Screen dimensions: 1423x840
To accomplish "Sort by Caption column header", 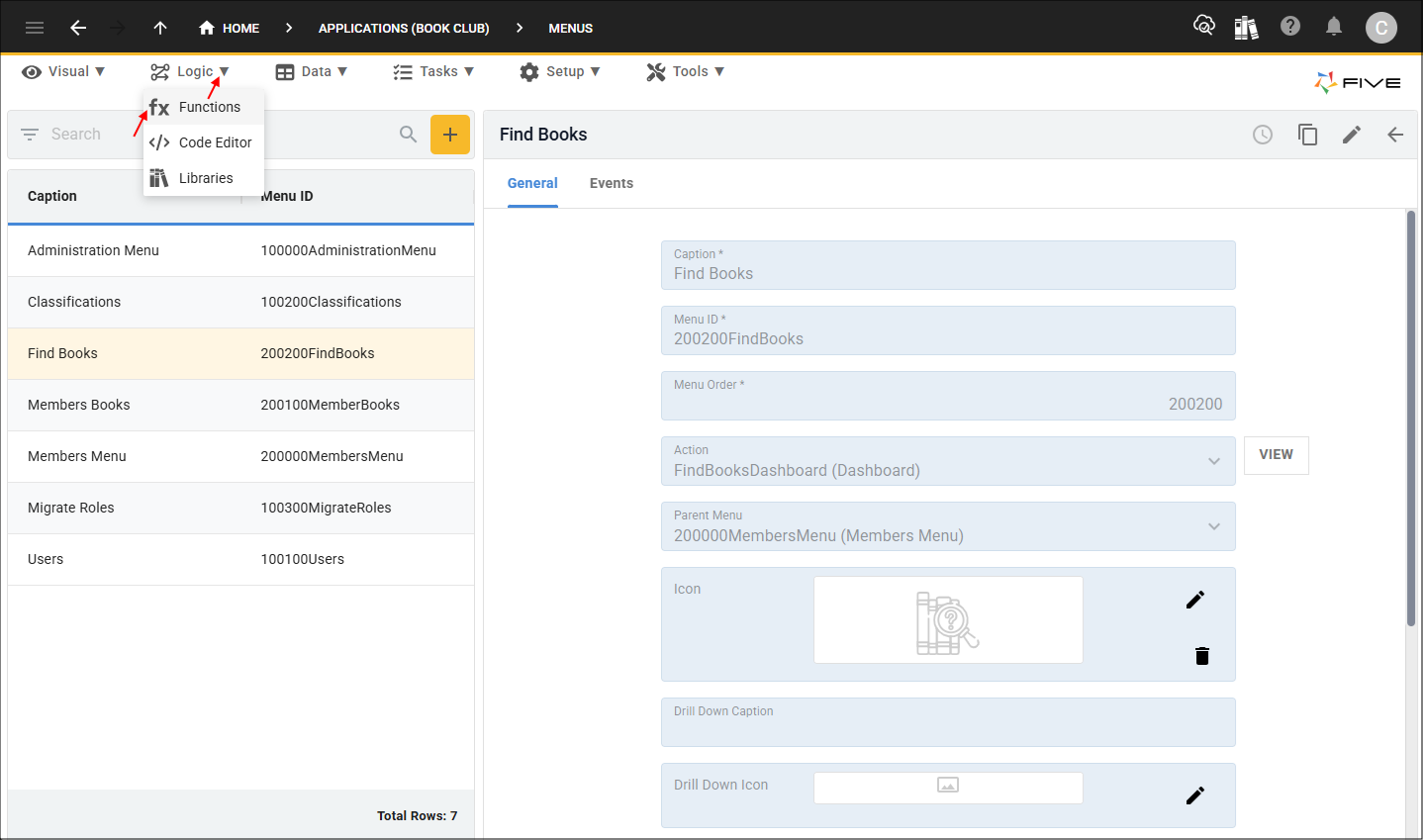I will tap(52, 196).
